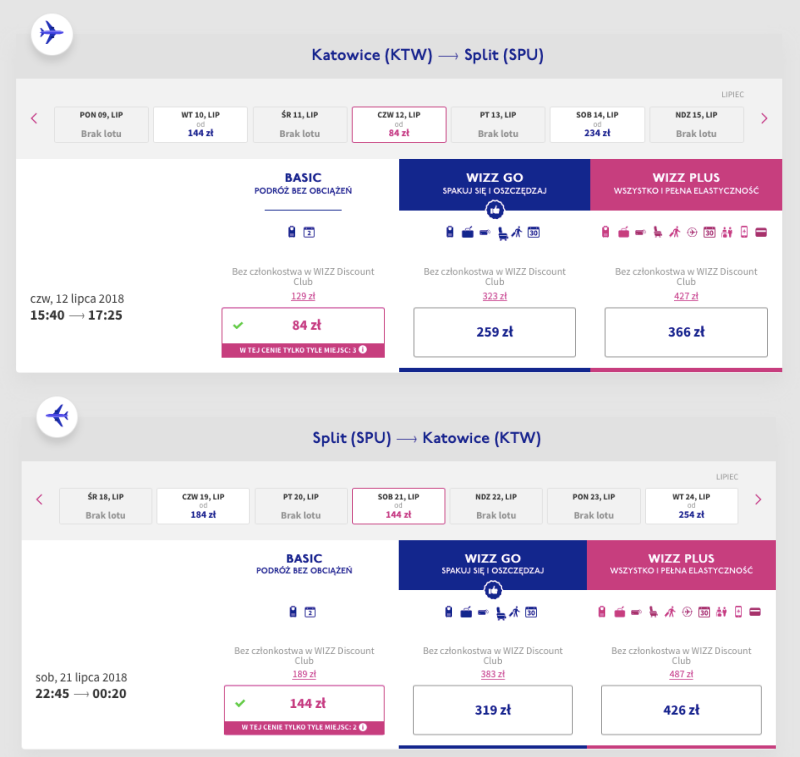Click return WIZZ GO seat selection icon

click(501, 613)
